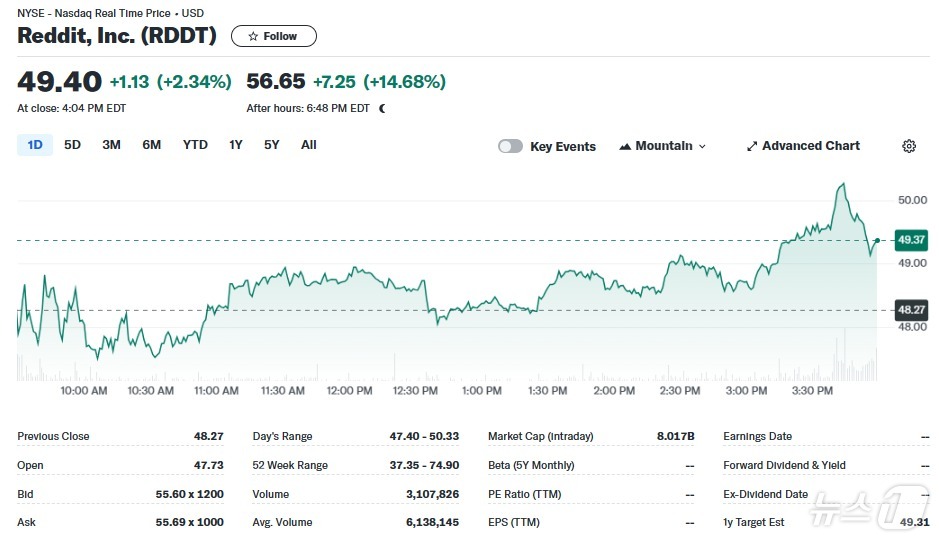Click the After hours: 6:48 PM EDT text

pyautogui.click(x=308, y=108)
